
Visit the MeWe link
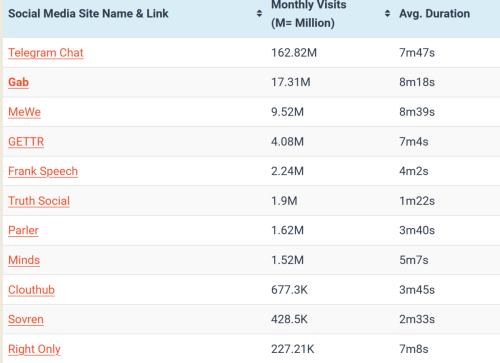pyautogui.click(x=24, y=112)
